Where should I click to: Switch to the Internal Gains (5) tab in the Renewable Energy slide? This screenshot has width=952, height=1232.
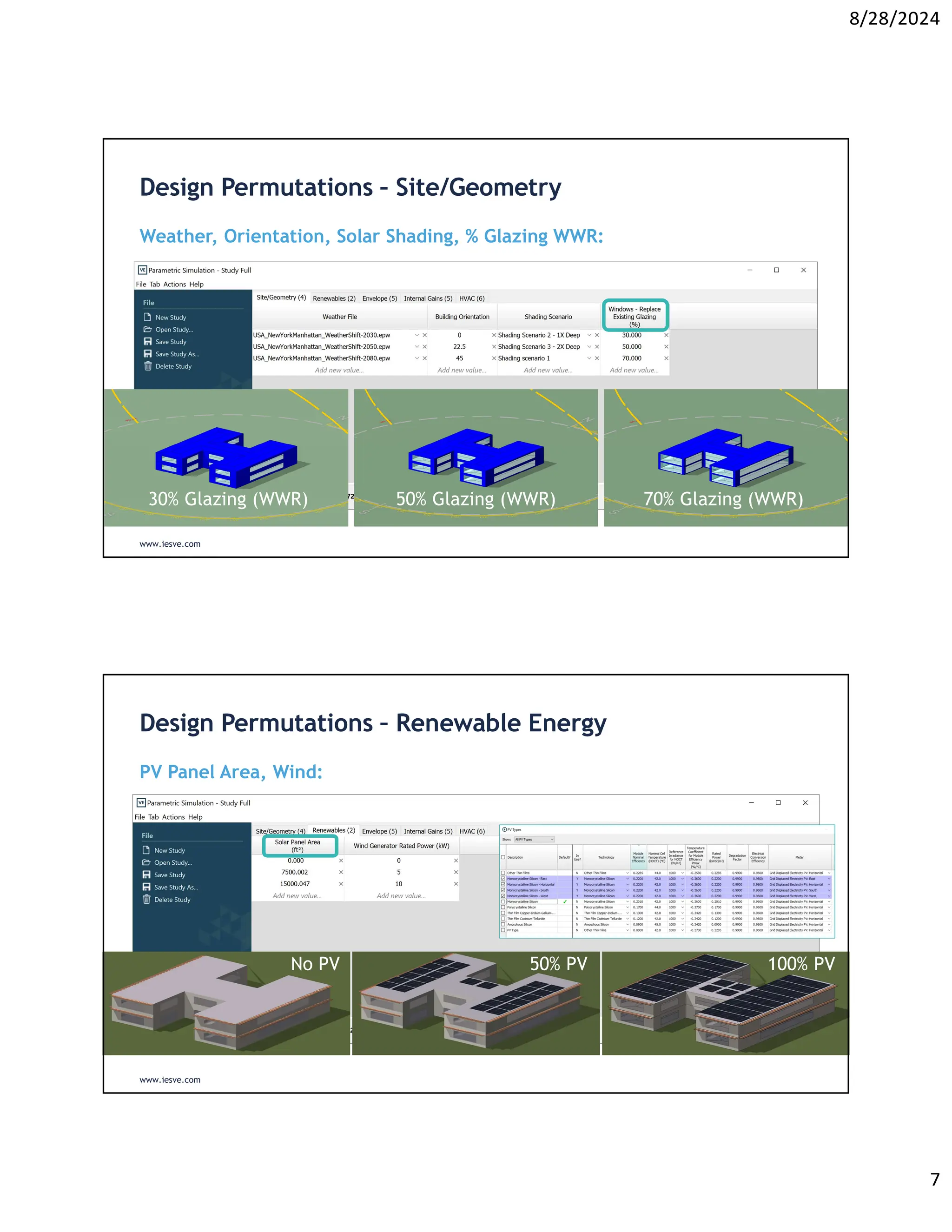pyautogui.click(x=428, y=831)
